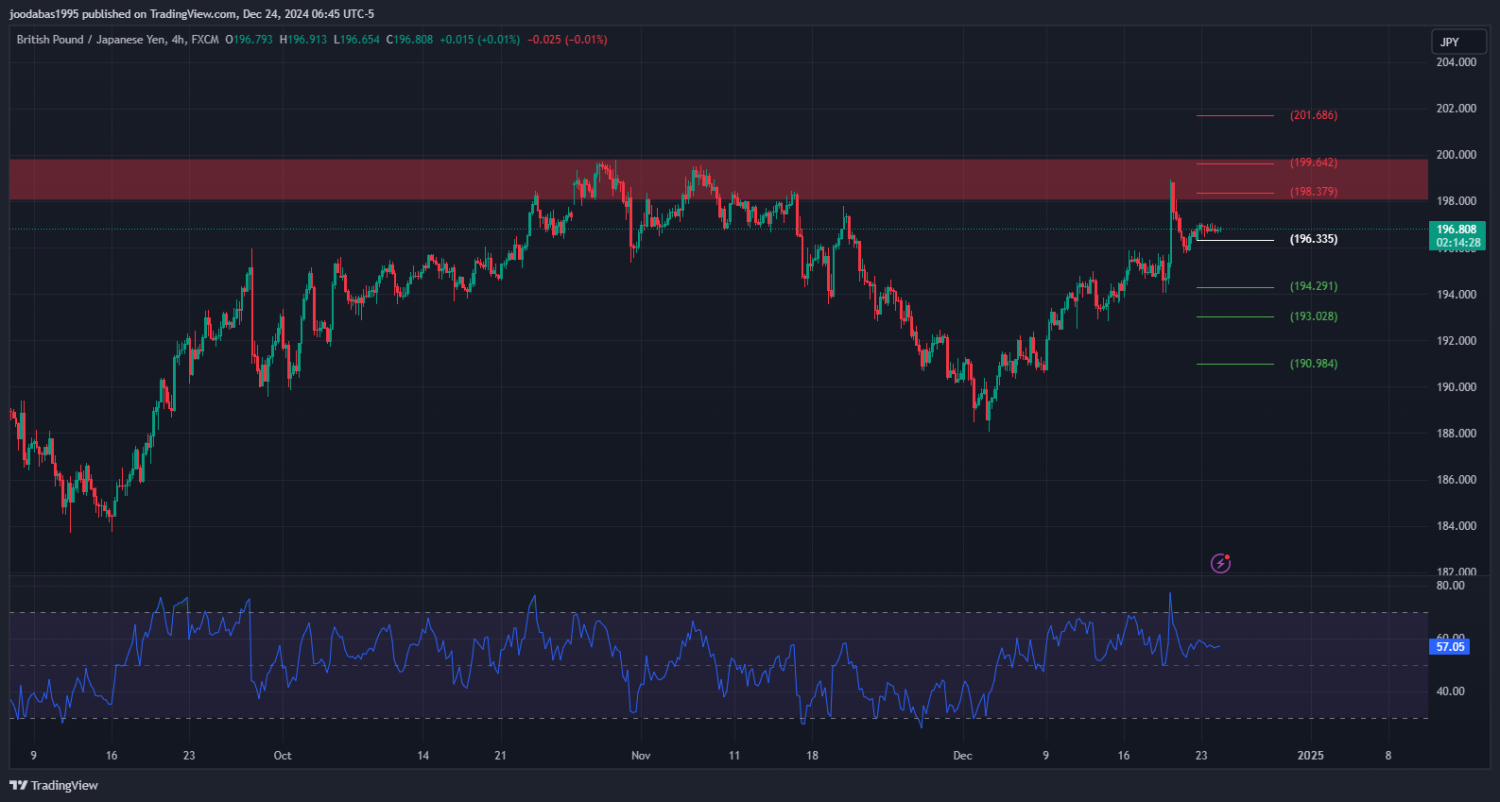1500x802 pixels.
Task: Select the (194.291) green level label
Action: pos(1312,286)
